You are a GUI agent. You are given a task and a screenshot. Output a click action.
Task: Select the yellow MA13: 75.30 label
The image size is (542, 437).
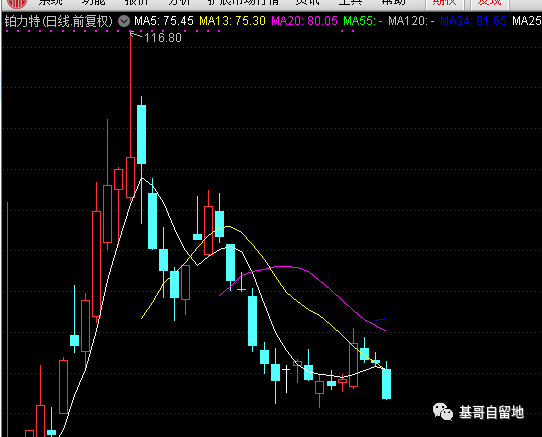tap(232, 21)
